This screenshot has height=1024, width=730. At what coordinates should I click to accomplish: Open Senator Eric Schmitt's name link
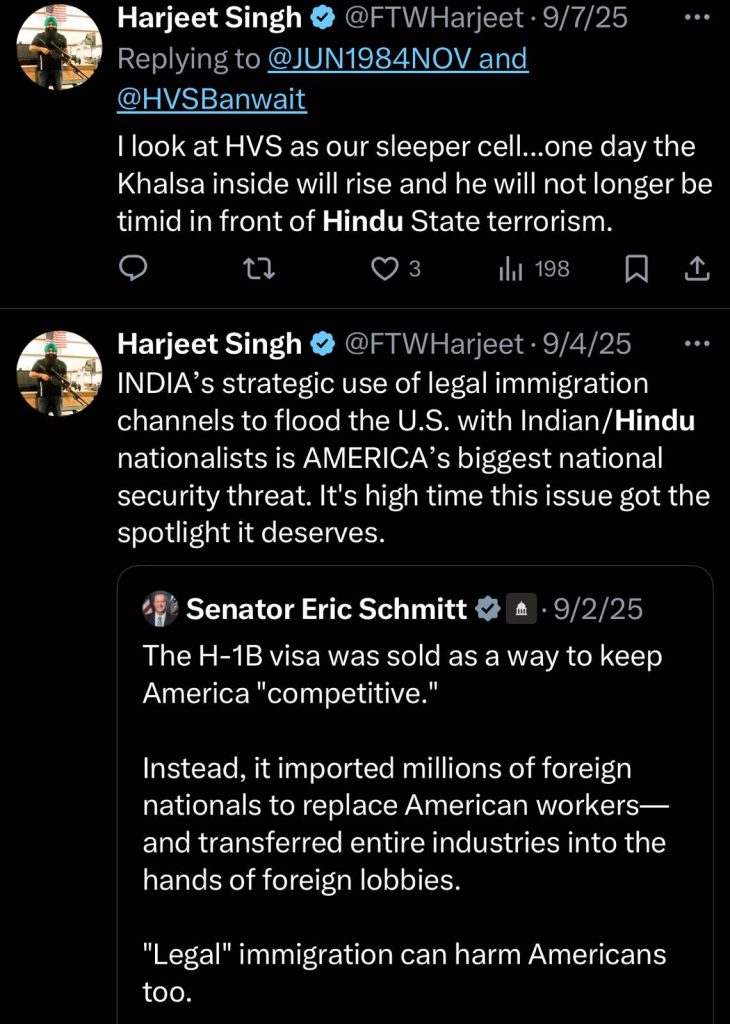(x=327, y=608)
